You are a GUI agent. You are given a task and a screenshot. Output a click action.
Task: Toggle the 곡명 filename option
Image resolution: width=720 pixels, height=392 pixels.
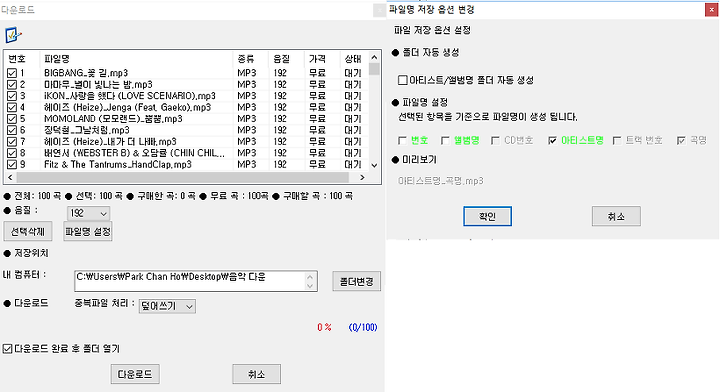[681, 140]
